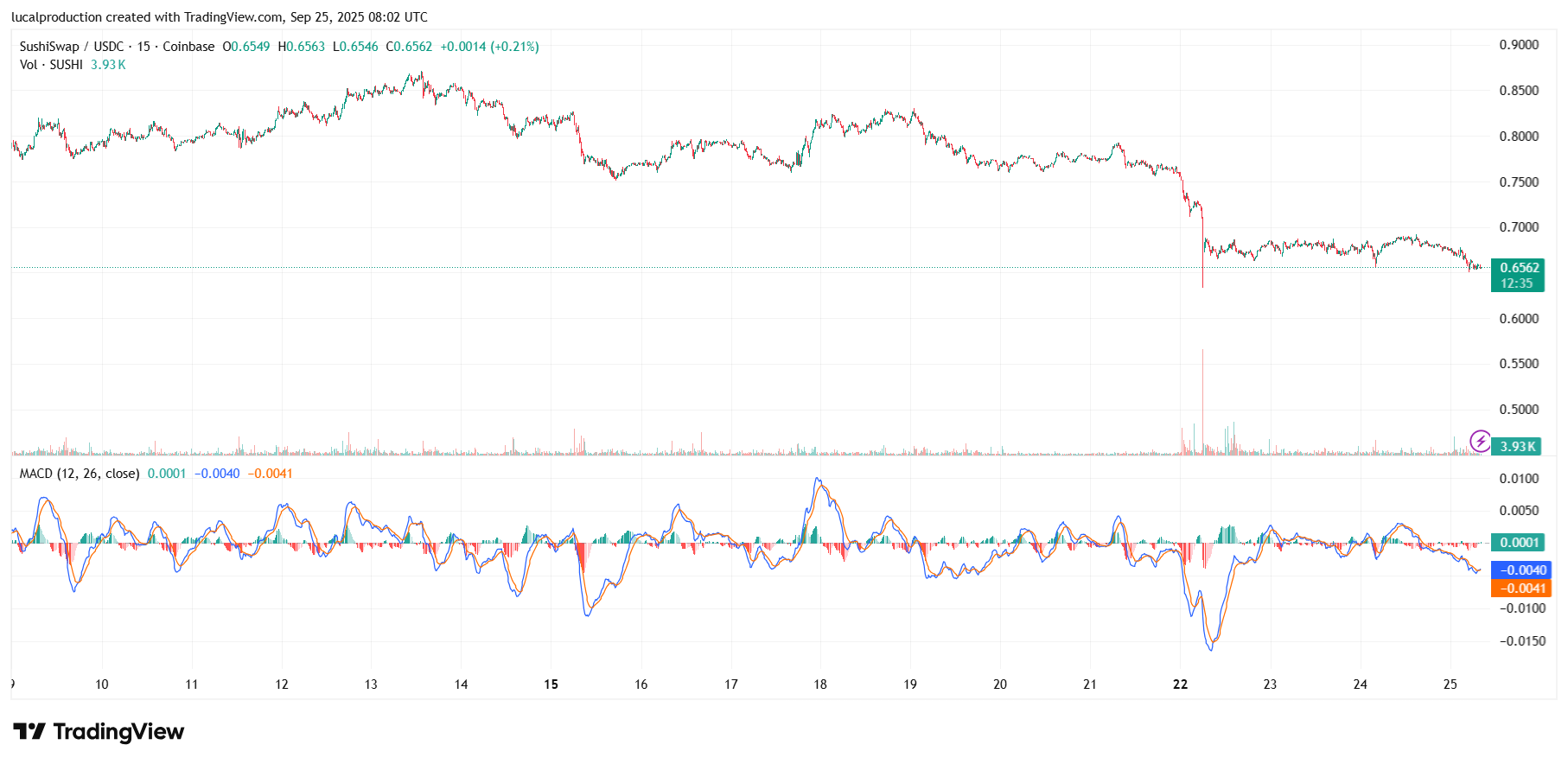Click the 0.8000 price axis label

1519,137
